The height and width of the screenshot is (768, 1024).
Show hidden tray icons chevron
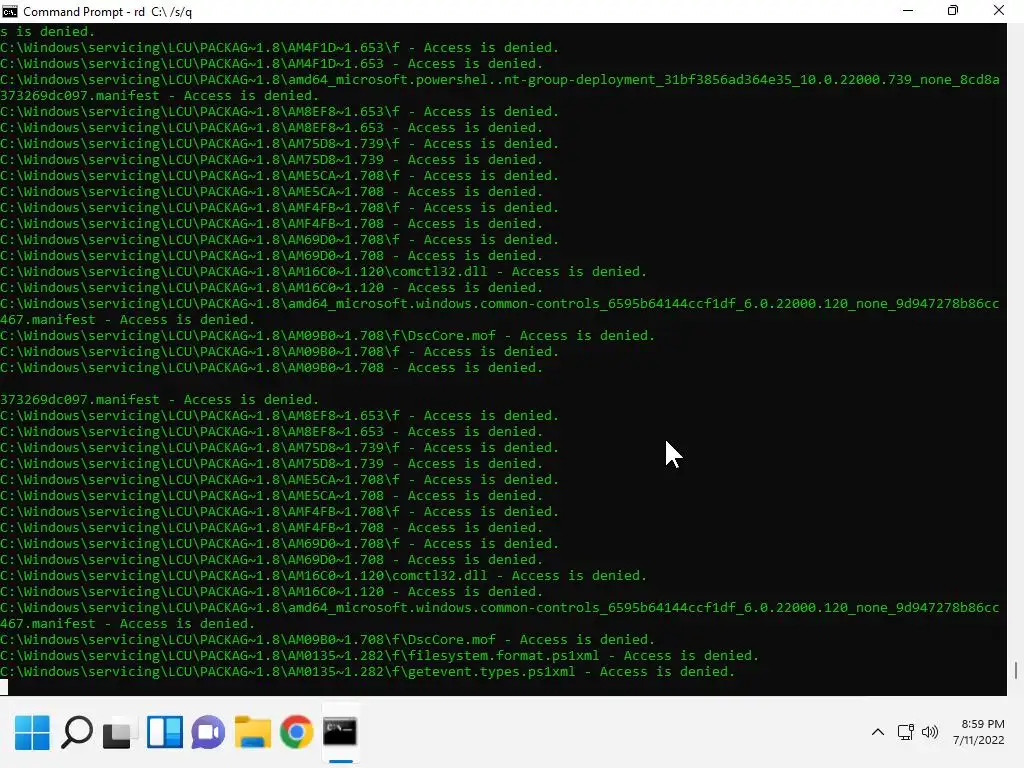(x=878, y=732)
